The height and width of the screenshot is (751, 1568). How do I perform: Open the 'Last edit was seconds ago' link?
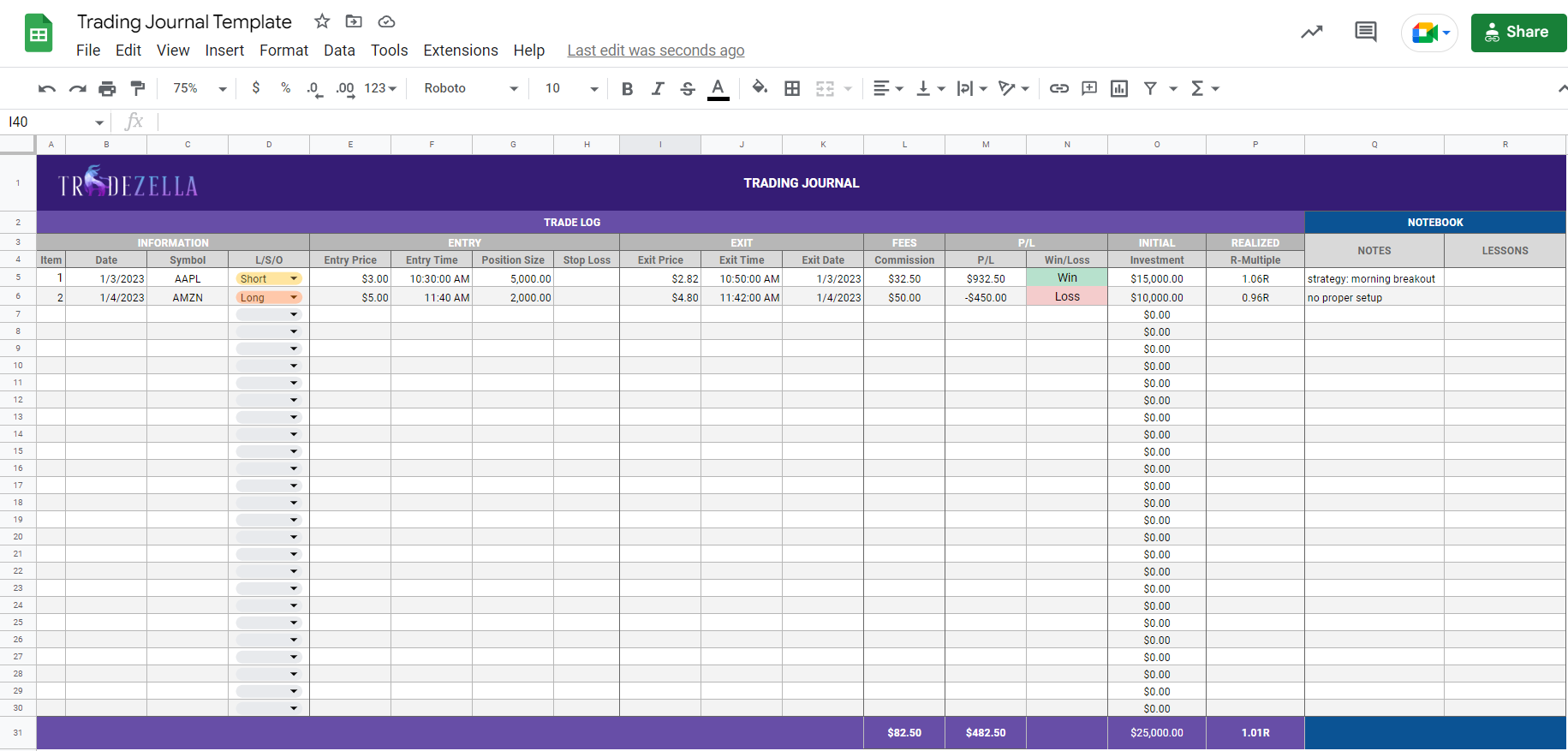[x=655, y=51]
